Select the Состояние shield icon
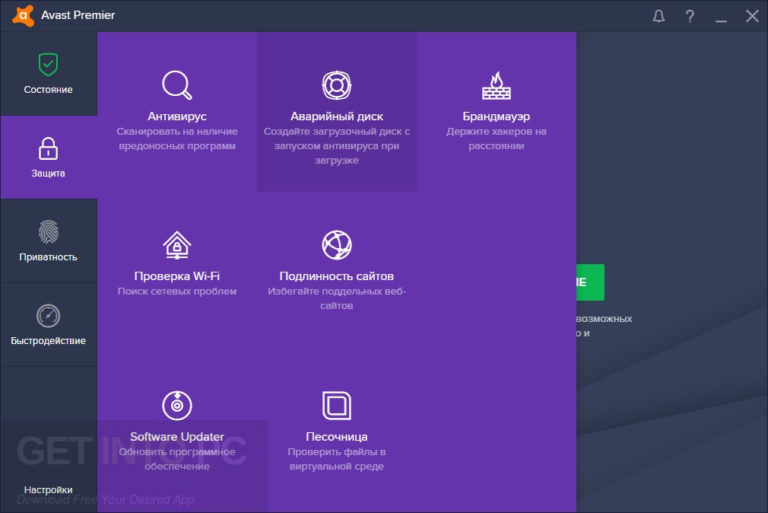768x513 pixels. point(48,64)
